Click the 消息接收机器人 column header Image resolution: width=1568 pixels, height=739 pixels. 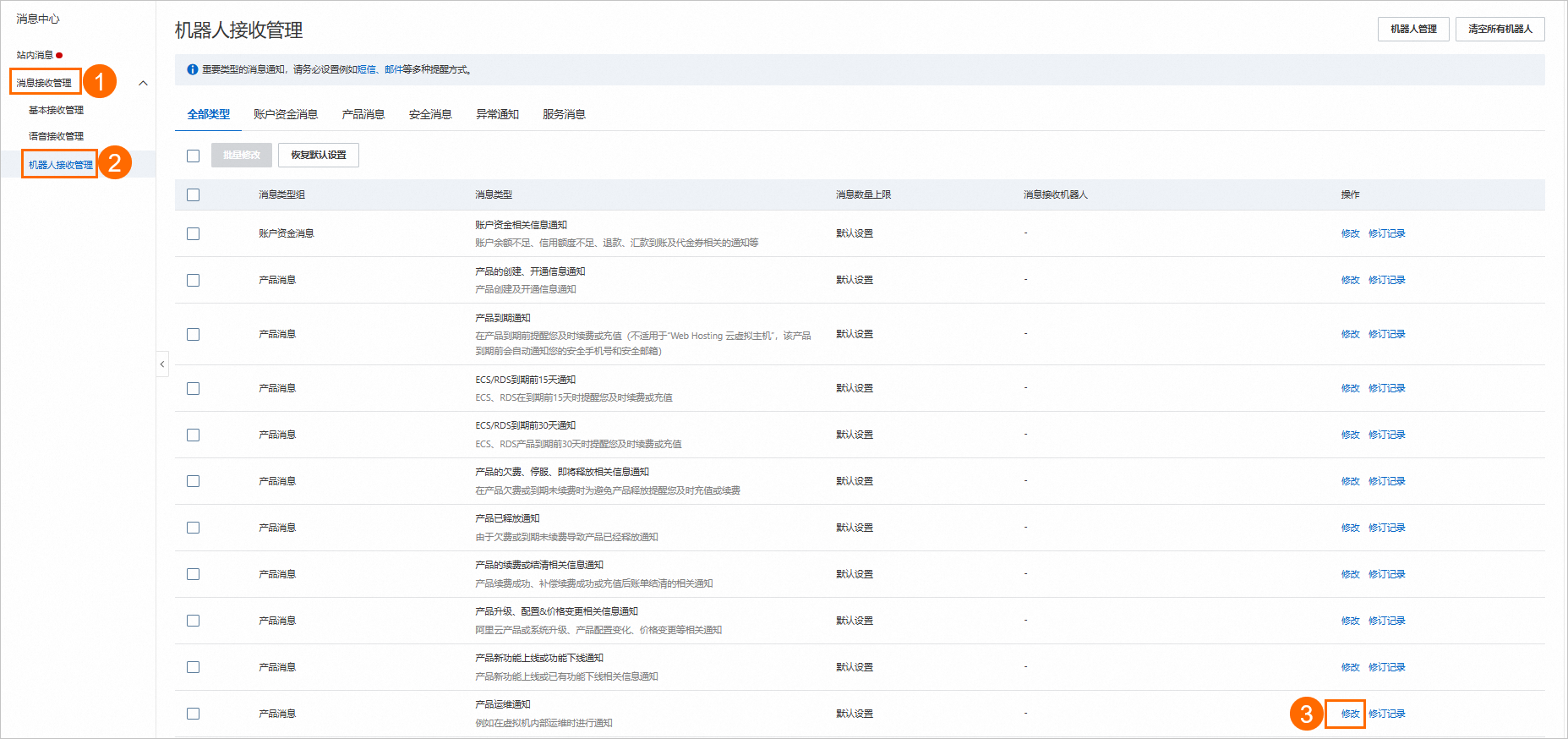pyautogui.click(x=1055, y=194)
